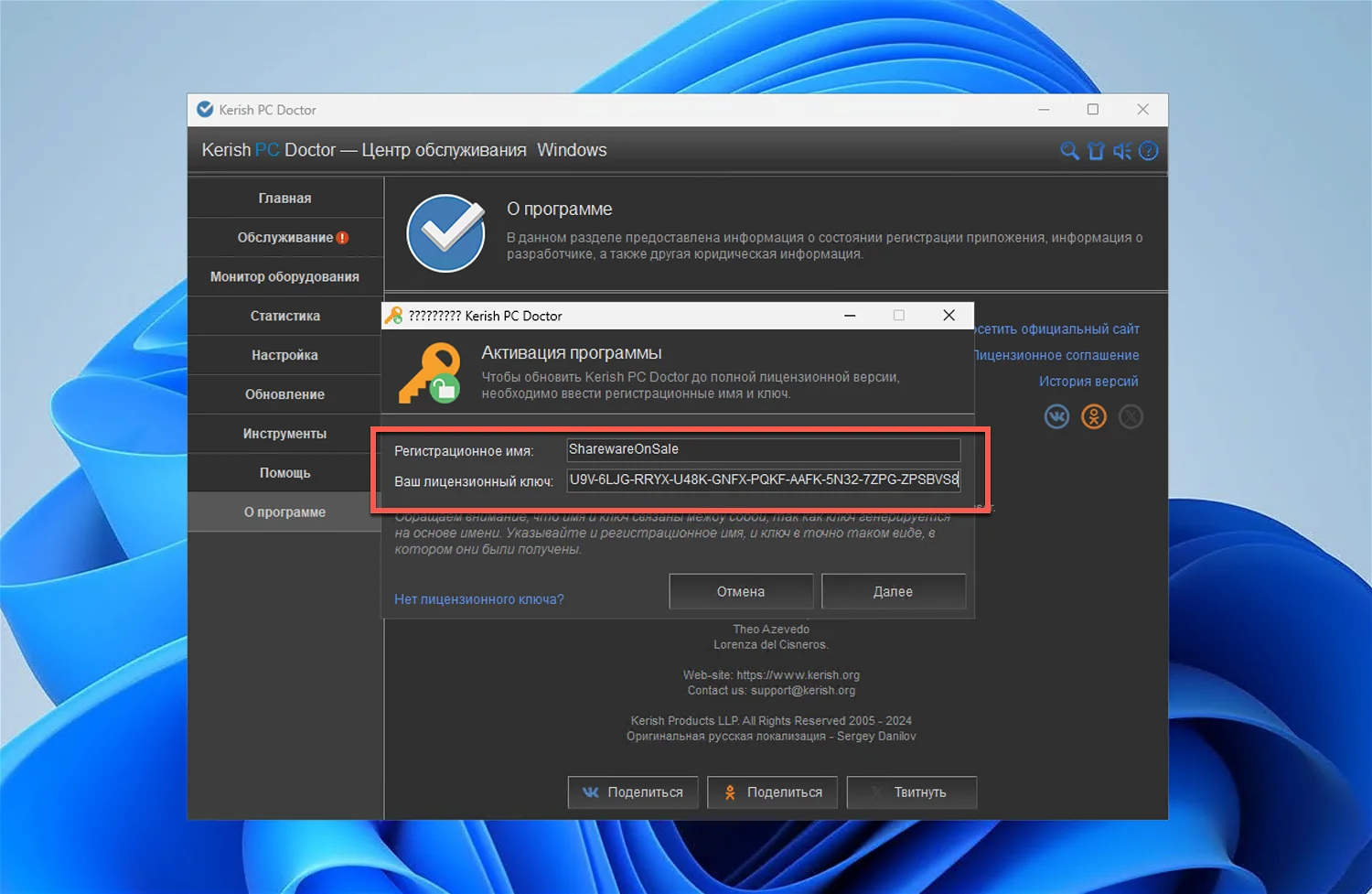
Task: Open the Обслуживание section
Action: (x=285, y=237)
